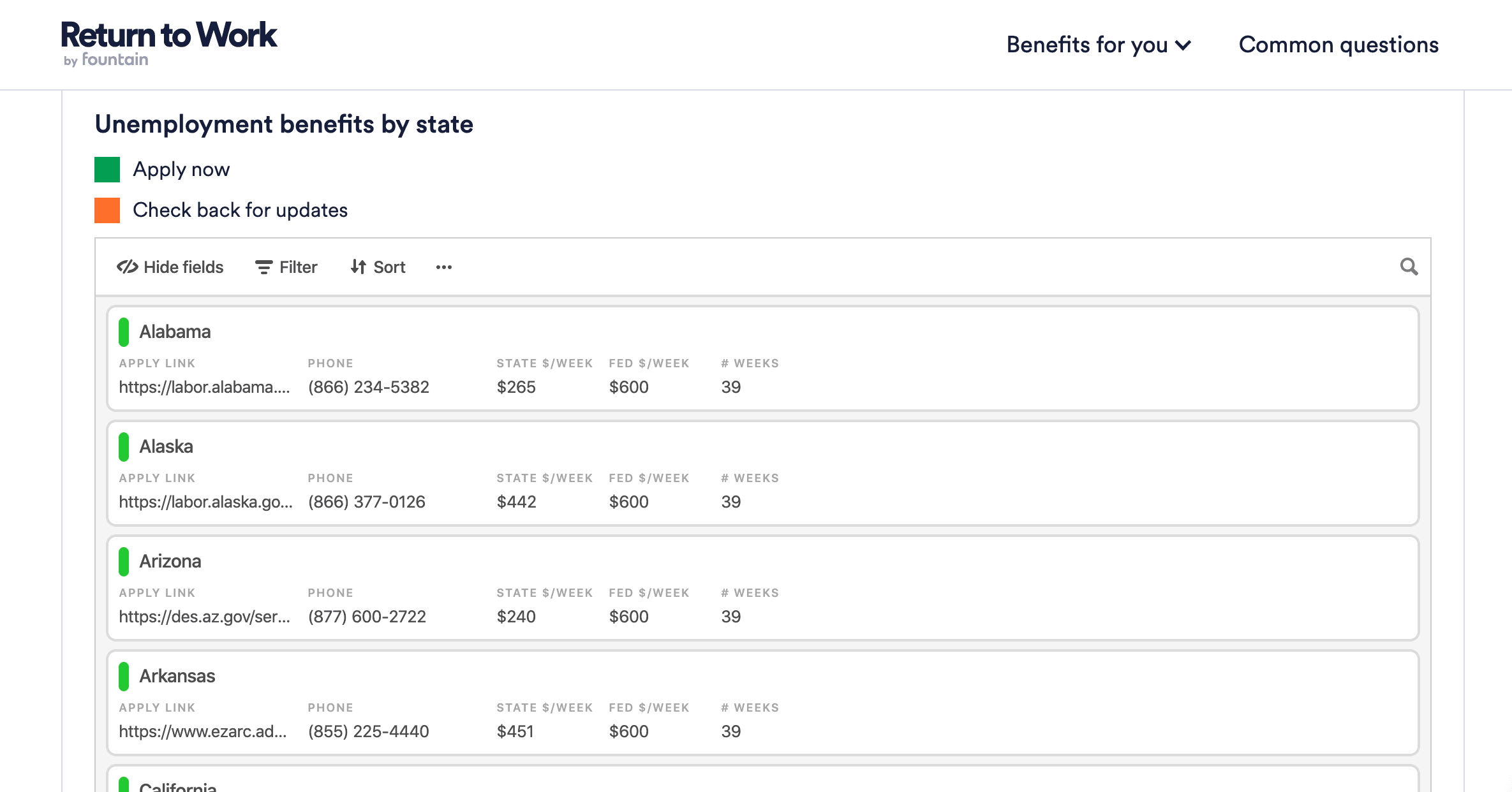Expand the Benefits for you dropdown
Screen dimensions: 1512x792
(1099, 45)
